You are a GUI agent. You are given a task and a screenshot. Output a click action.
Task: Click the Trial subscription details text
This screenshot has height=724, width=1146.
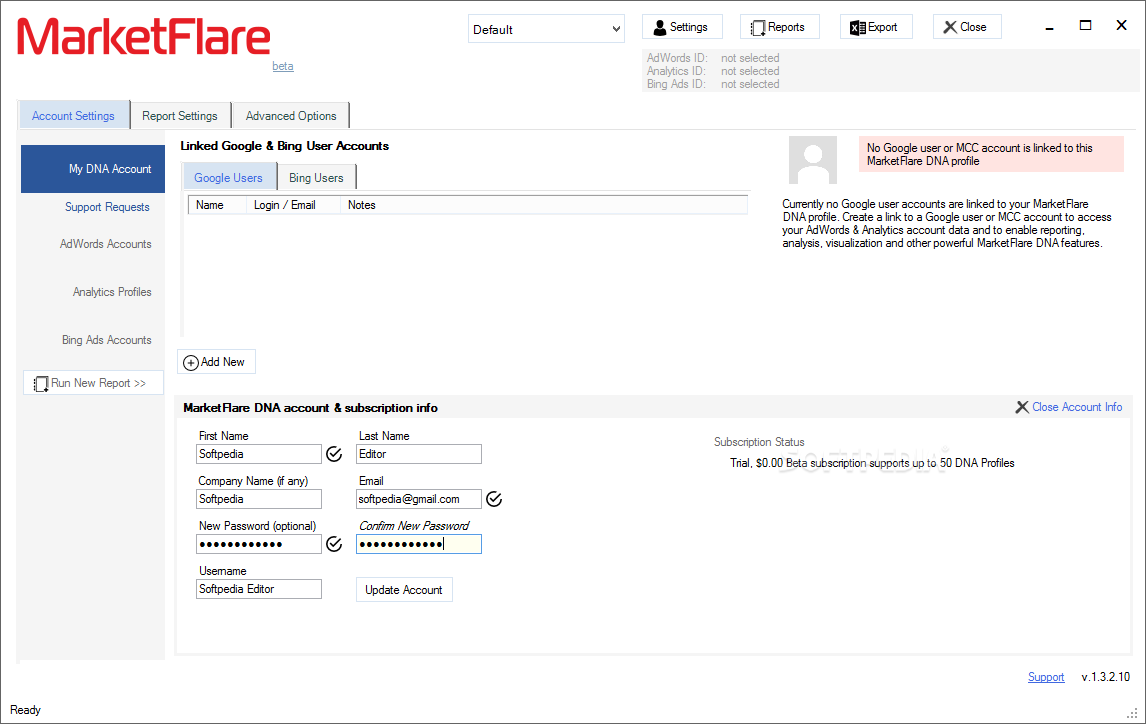point(872,463)
